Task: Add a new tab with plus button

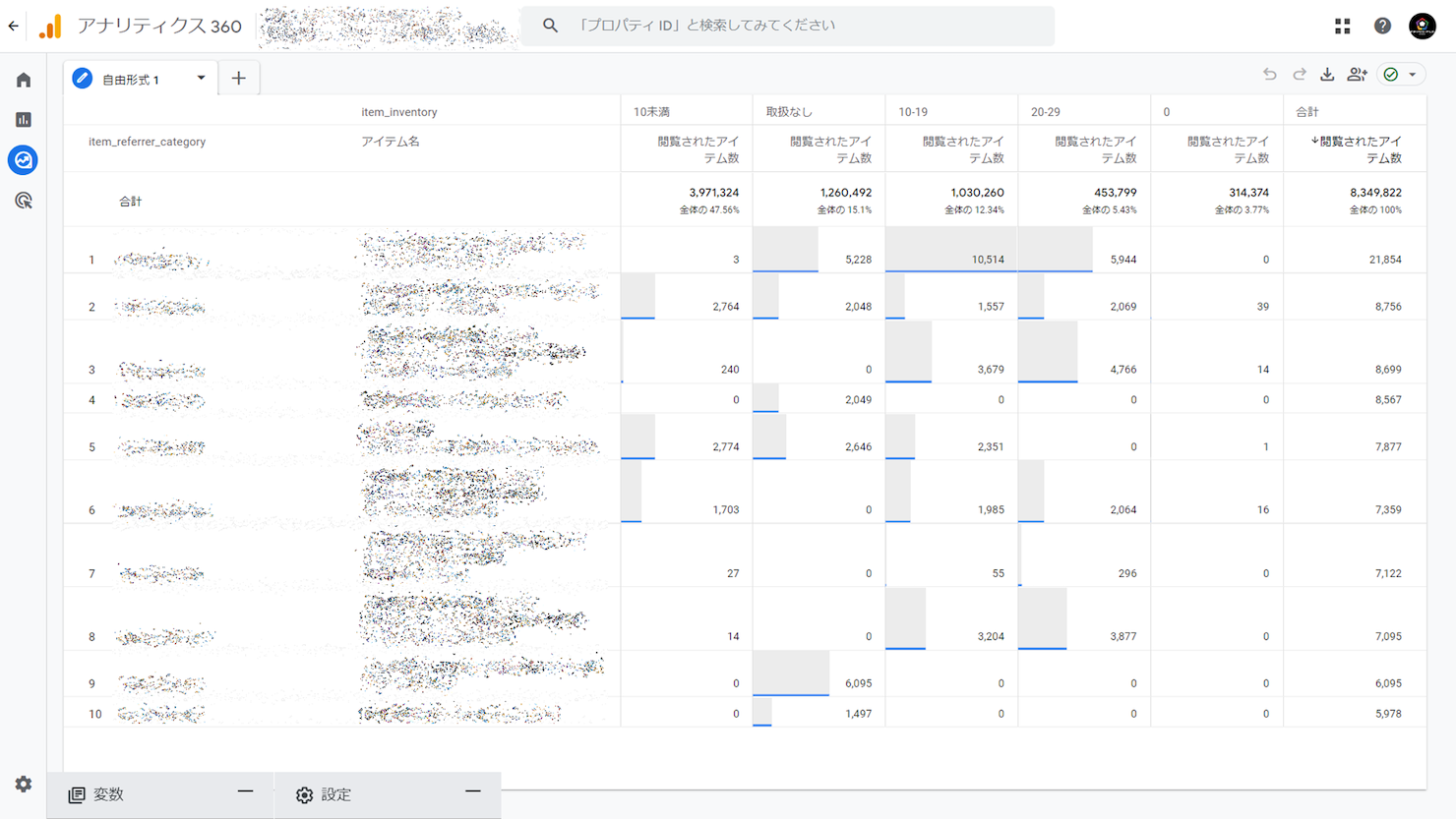Action: 239,79
